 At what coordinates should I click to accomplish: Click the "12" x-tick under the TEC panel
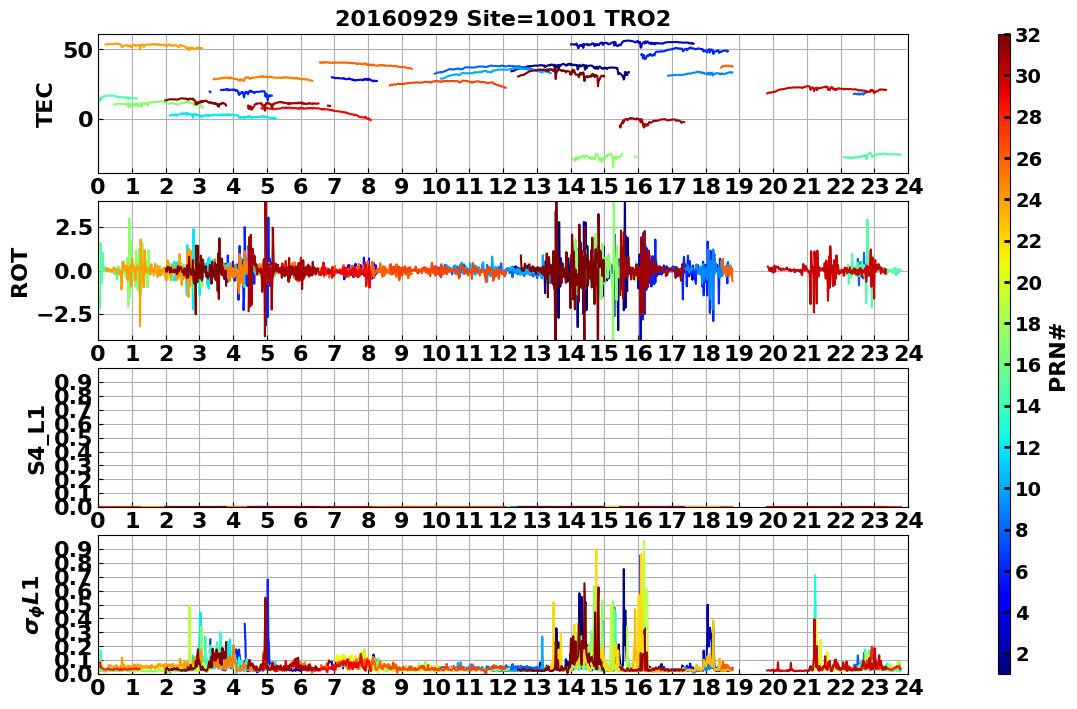pos(503,187)
